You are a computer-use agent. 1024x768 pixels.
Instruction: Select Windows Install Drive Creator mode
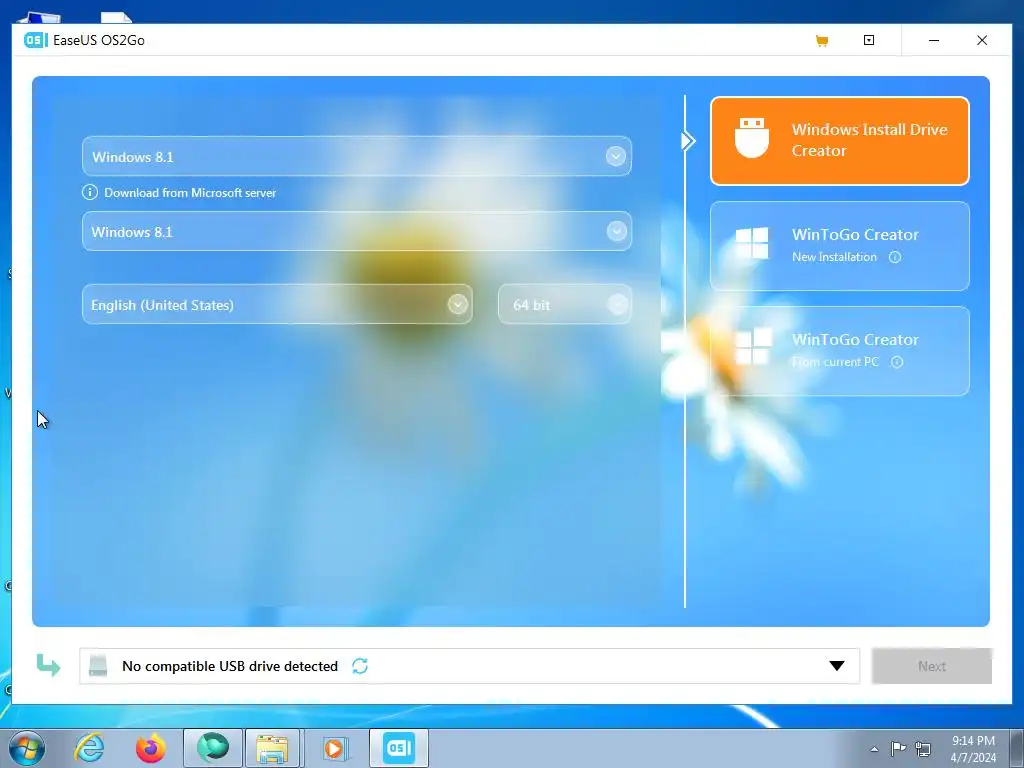tap(839, 141)
